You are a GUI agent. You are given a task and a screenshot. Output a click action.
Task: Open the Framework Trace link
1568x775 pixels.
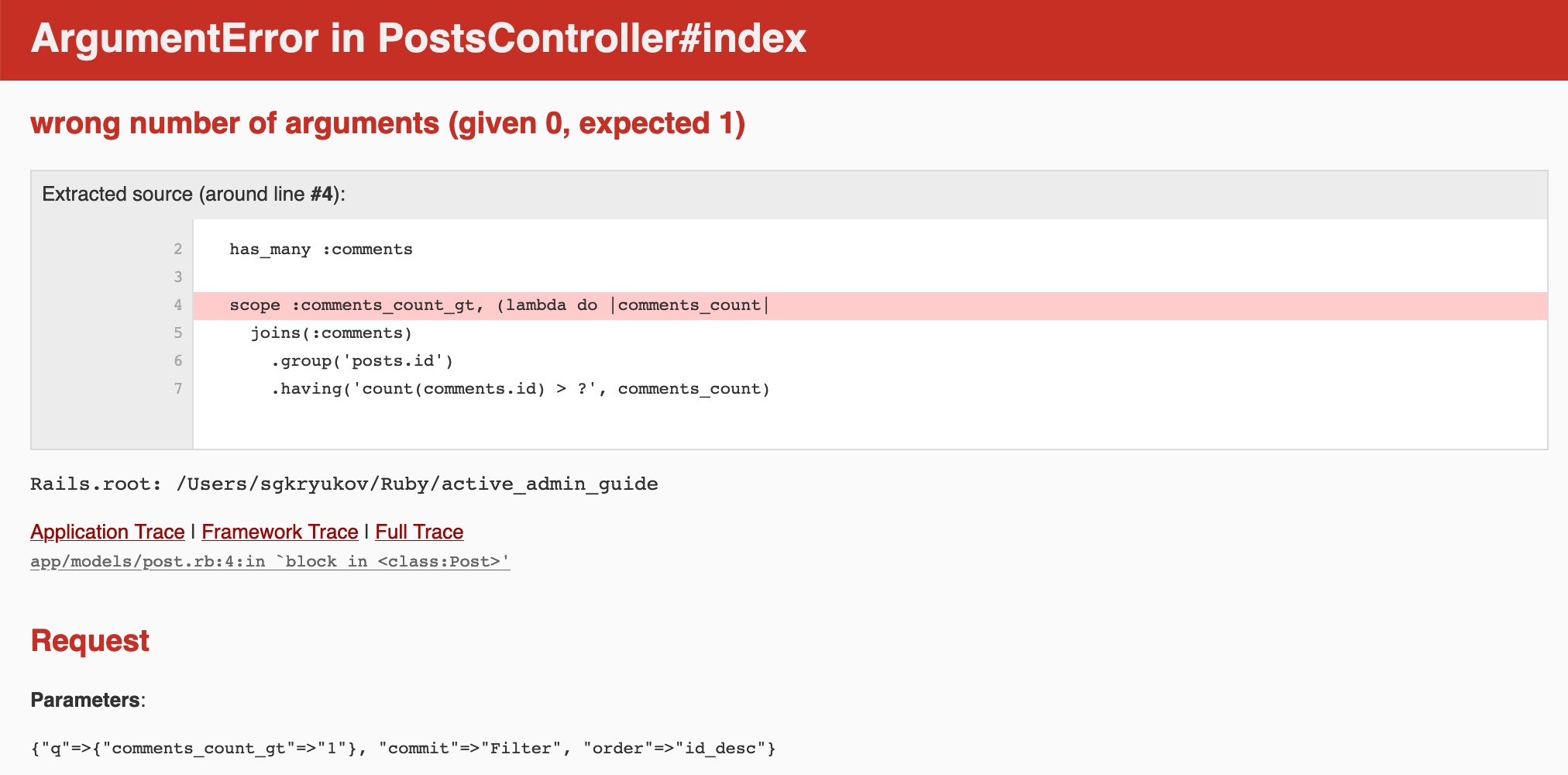(x=280, y=532)
